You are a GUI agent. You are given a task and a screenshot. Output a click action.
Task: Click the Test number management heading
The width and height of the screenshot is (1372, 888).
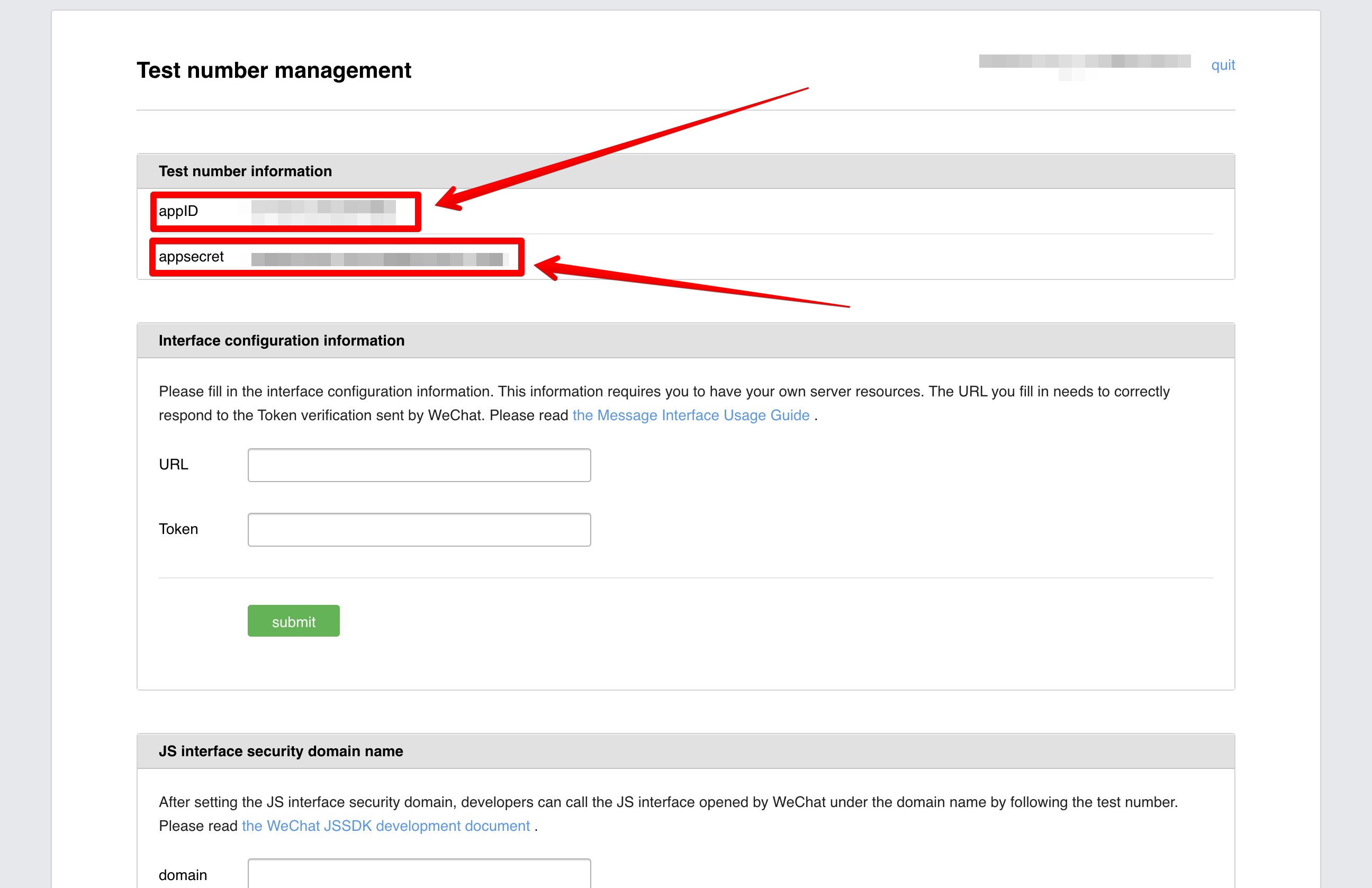pos(273,70)
